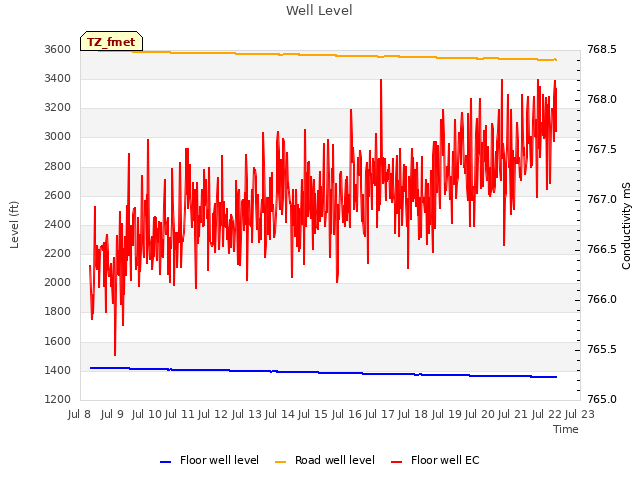The height and width of the screenshot is (480, 640).
Task: Click the 765.0 right axis value
Action: pos(602,399)
